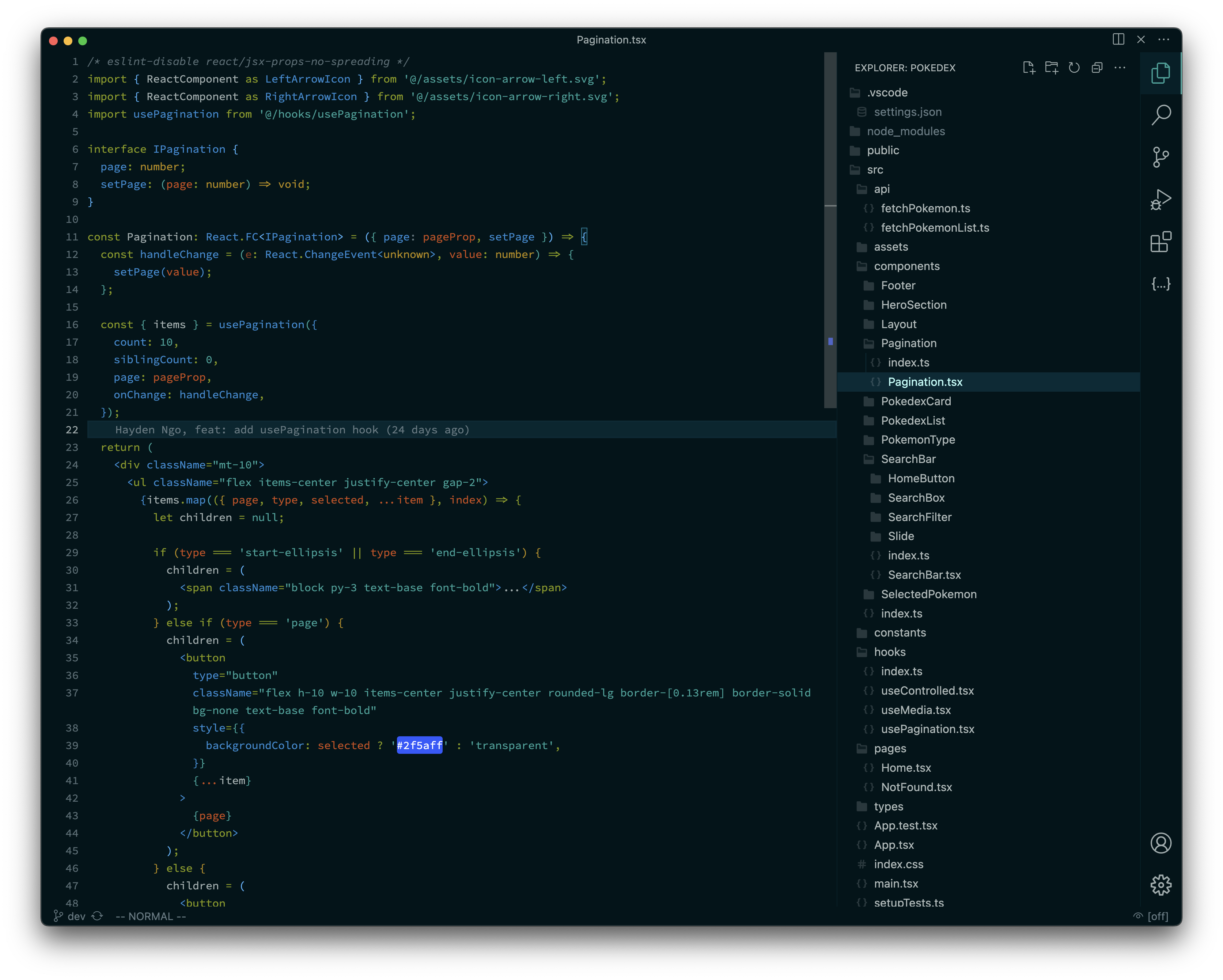
Task: Click the New Folder icon in Explorer
Action: click(x=1051, y=68)
